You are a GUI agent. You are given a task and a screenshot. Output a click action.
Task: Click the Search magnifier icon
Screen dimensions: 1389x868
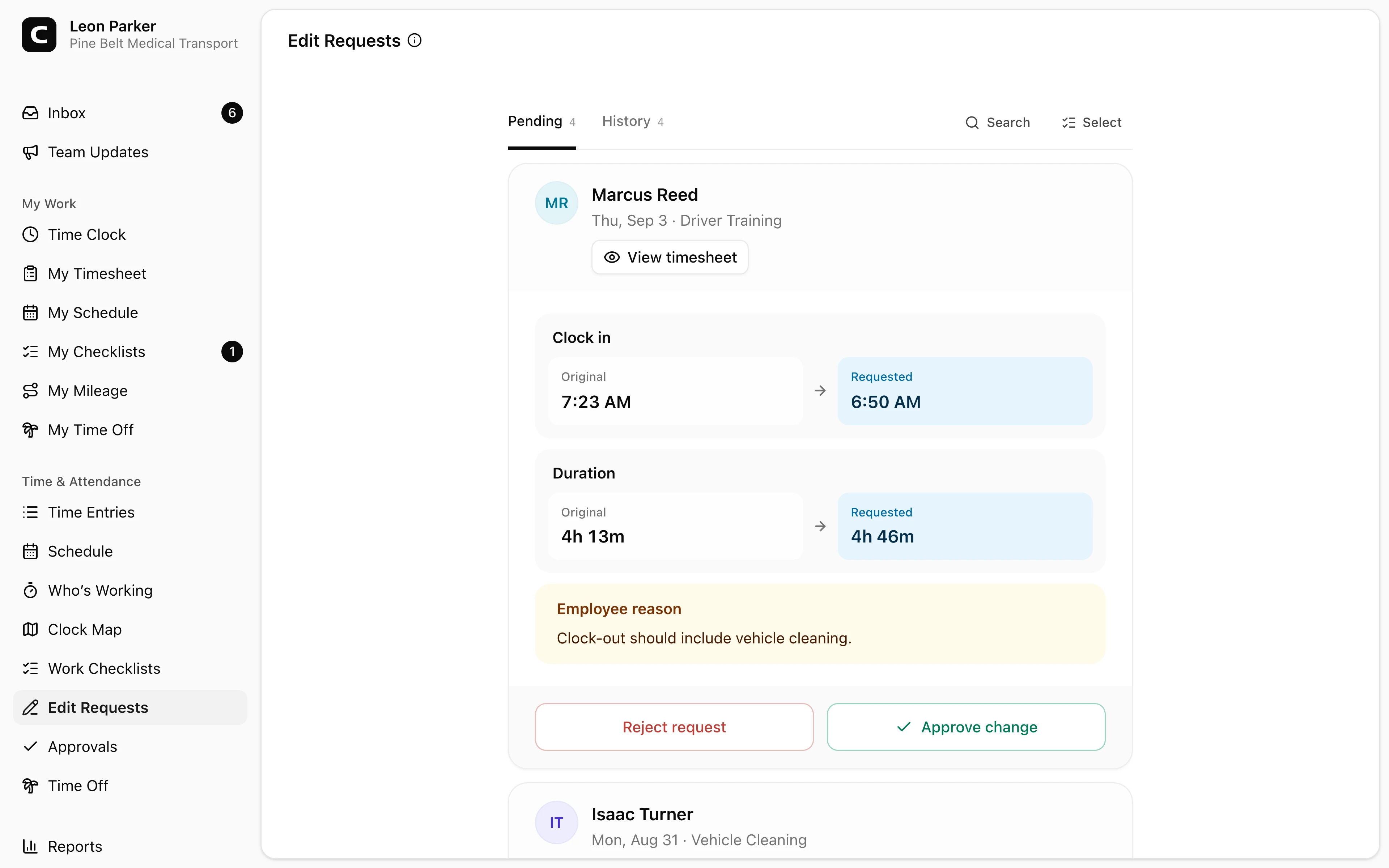[x=972, y=122]
